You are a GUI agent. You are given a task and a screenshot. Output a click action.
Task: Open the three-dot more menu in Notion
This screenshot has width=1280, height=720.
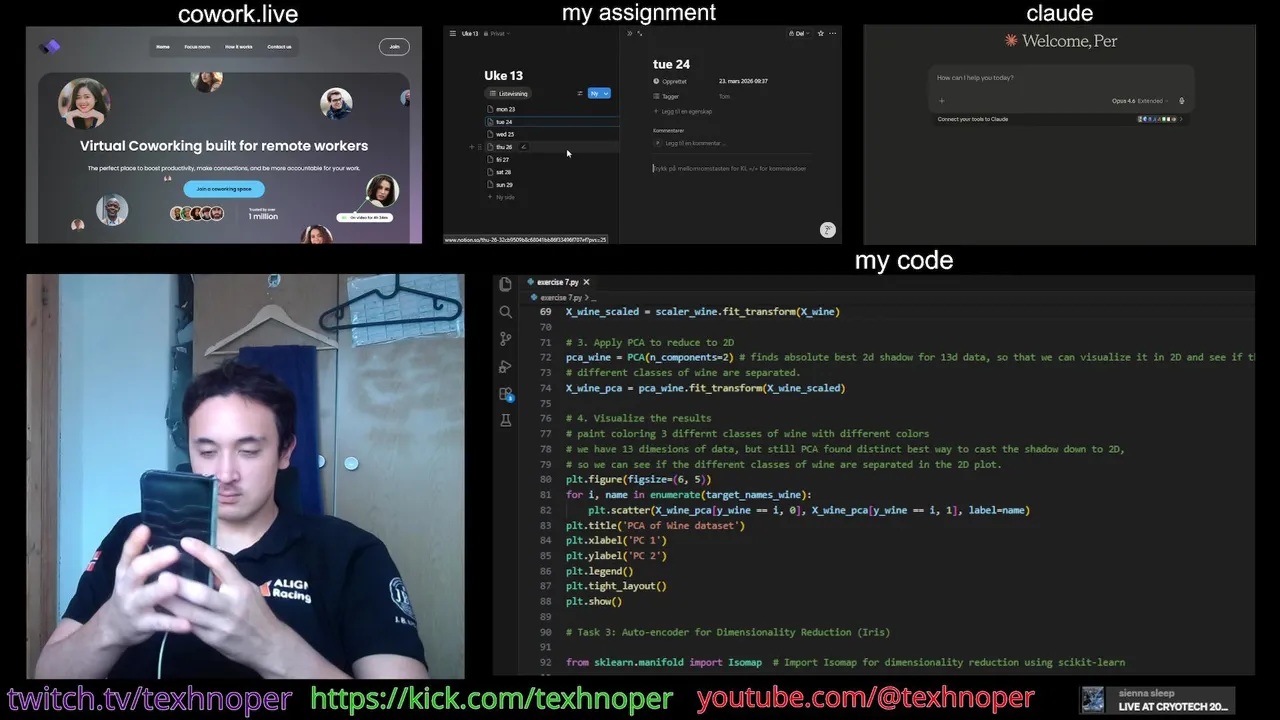point(832,33)
